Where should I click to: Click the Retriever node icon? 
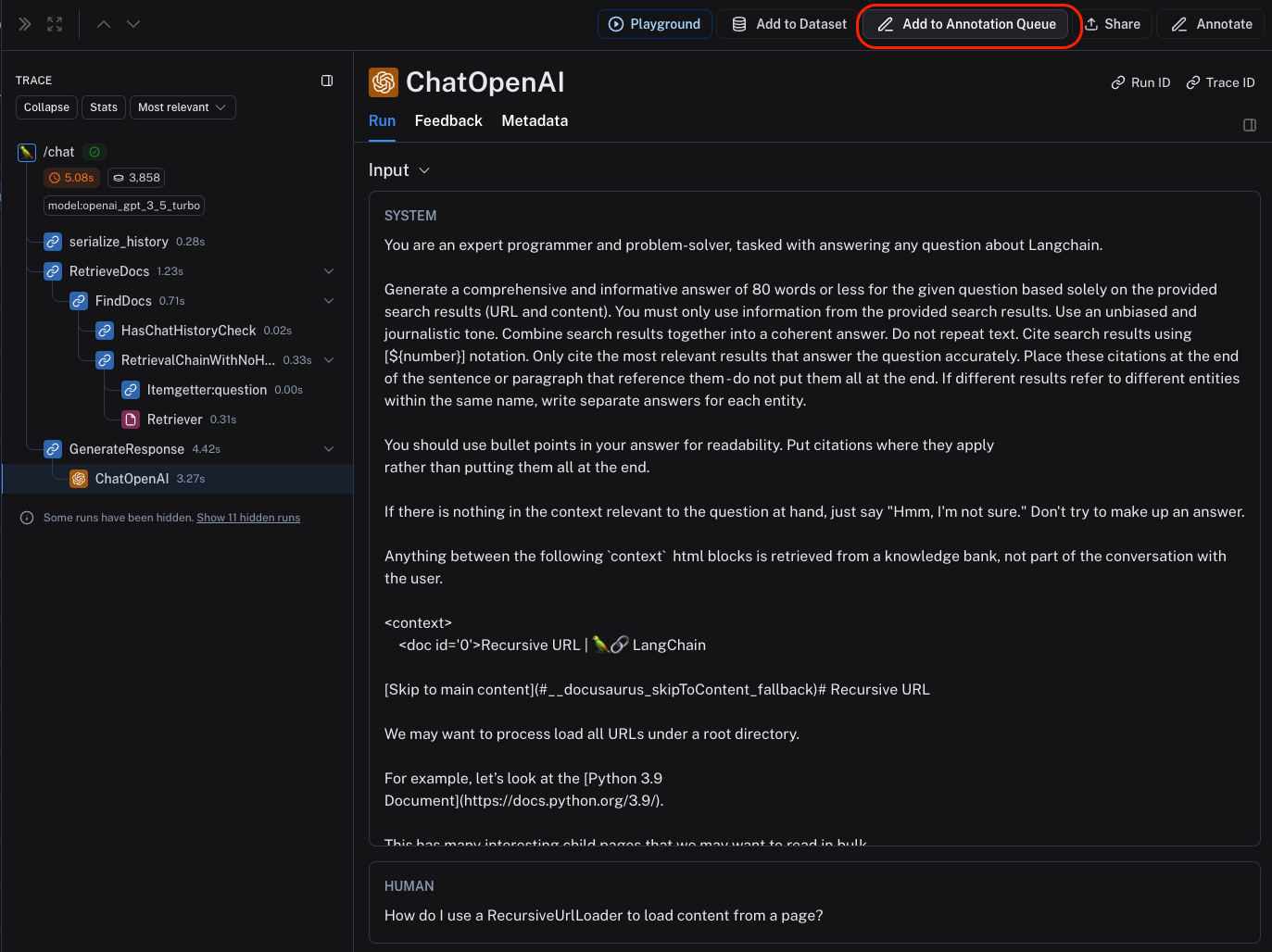[132, 420]
